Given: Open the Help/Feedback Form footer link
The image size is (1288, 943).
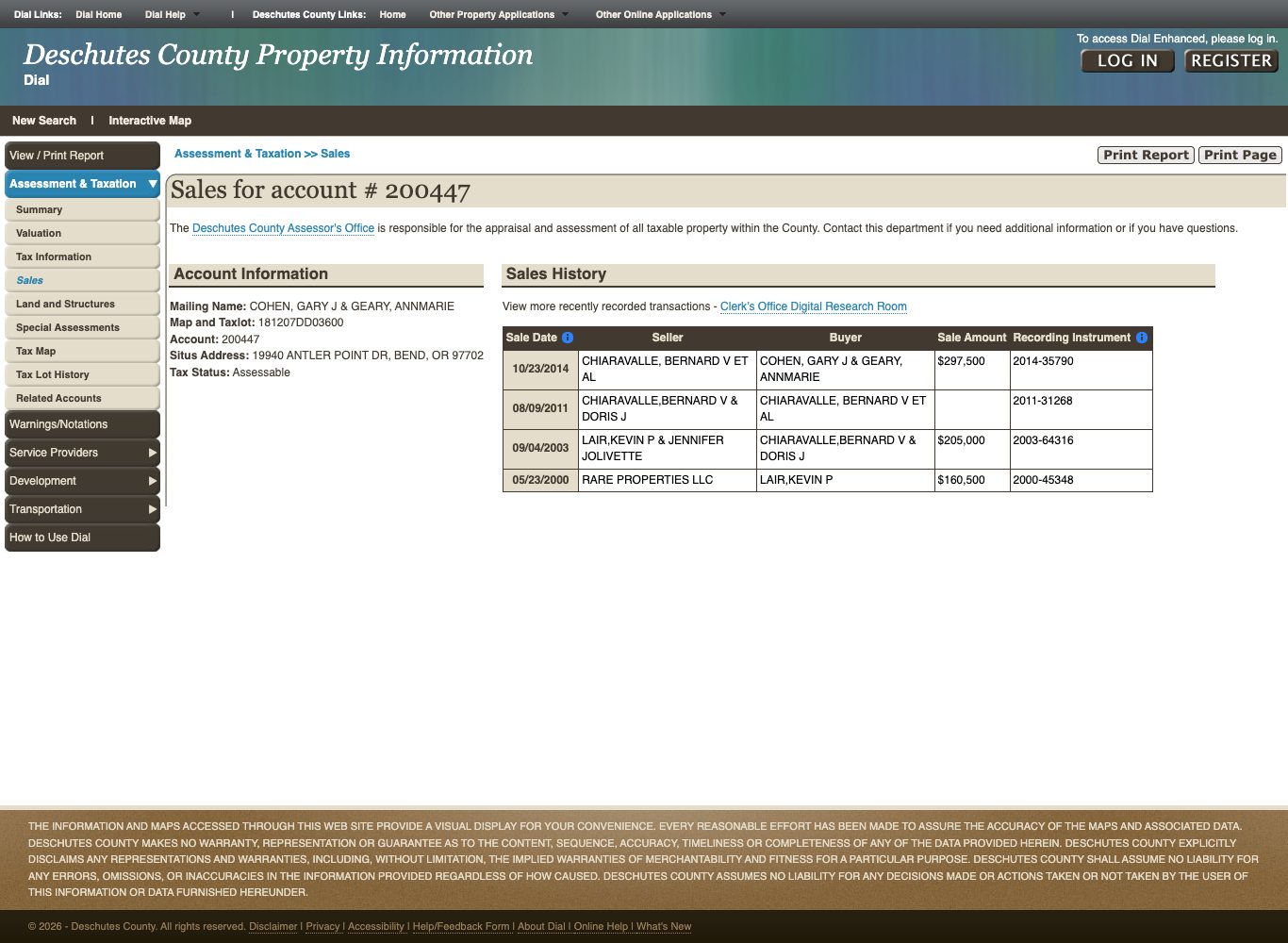Looking at the screenshot, I should [461, 926].
